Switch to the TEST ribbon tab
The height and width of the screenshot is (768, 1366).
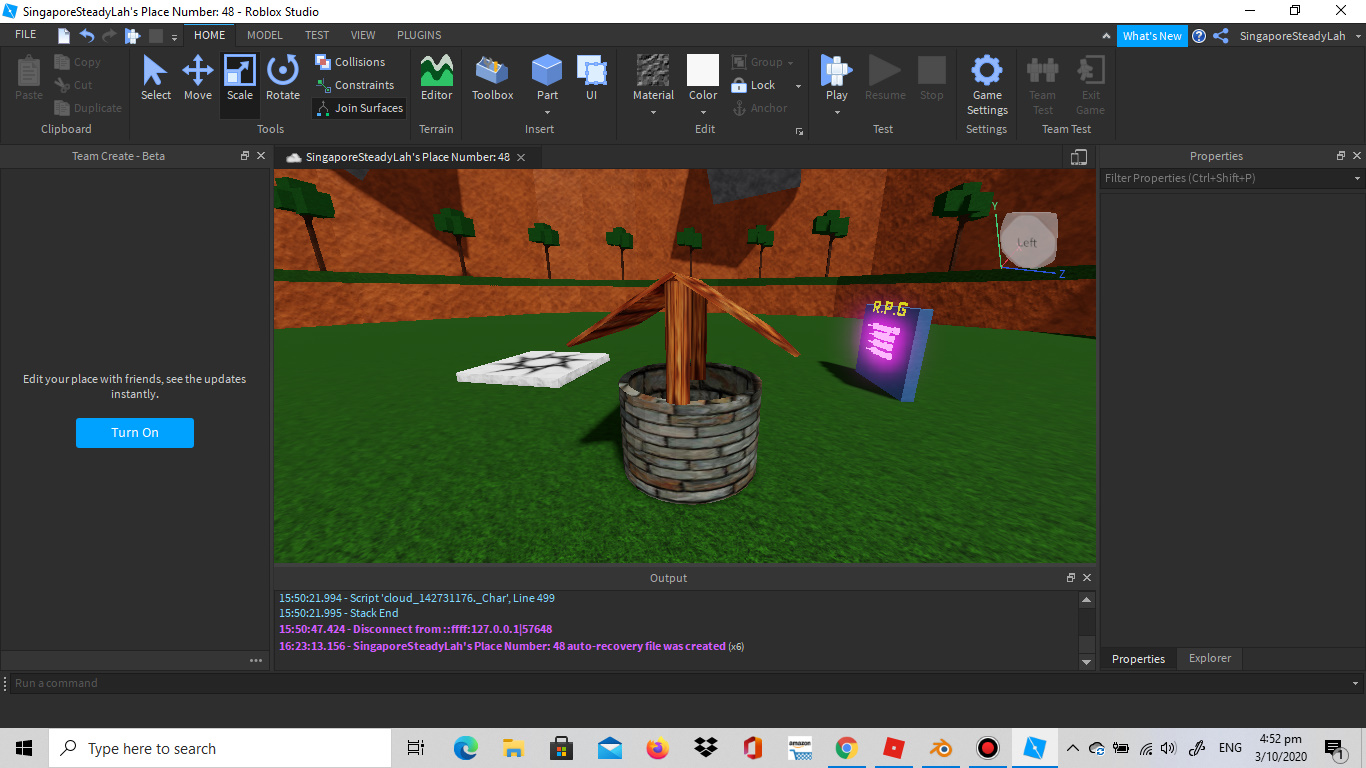[317, 35]
